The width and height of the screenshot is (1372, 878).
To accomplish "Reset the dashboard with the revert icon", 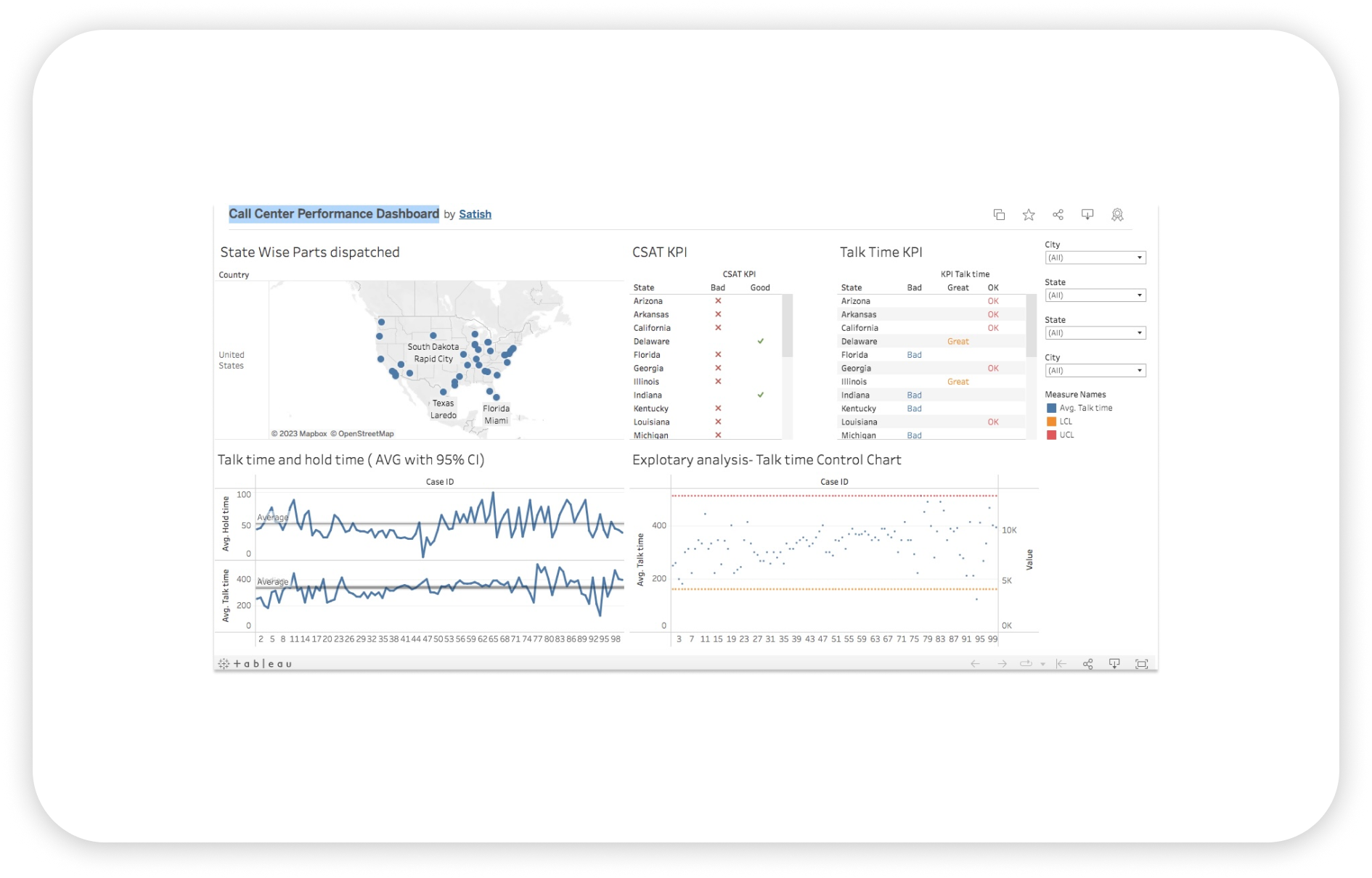I will (x=1060, y=664).
